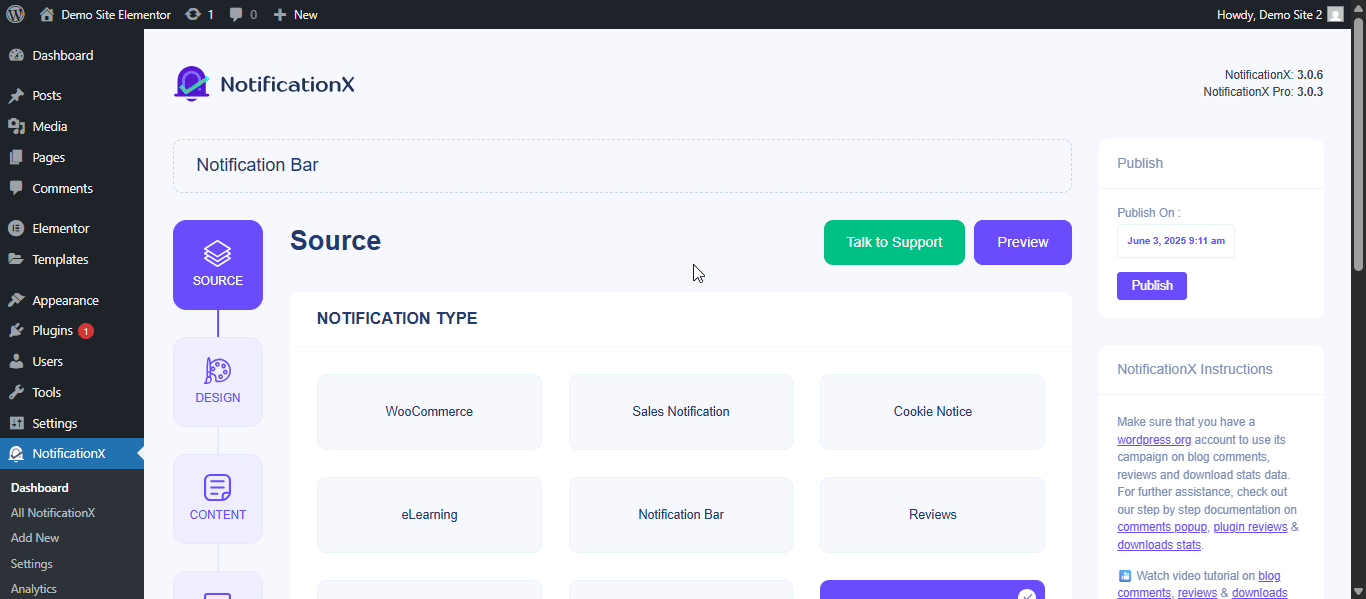Click the Tools wrench icon
This screenshot has height=599, width=1366.
[x=16, y=392]
